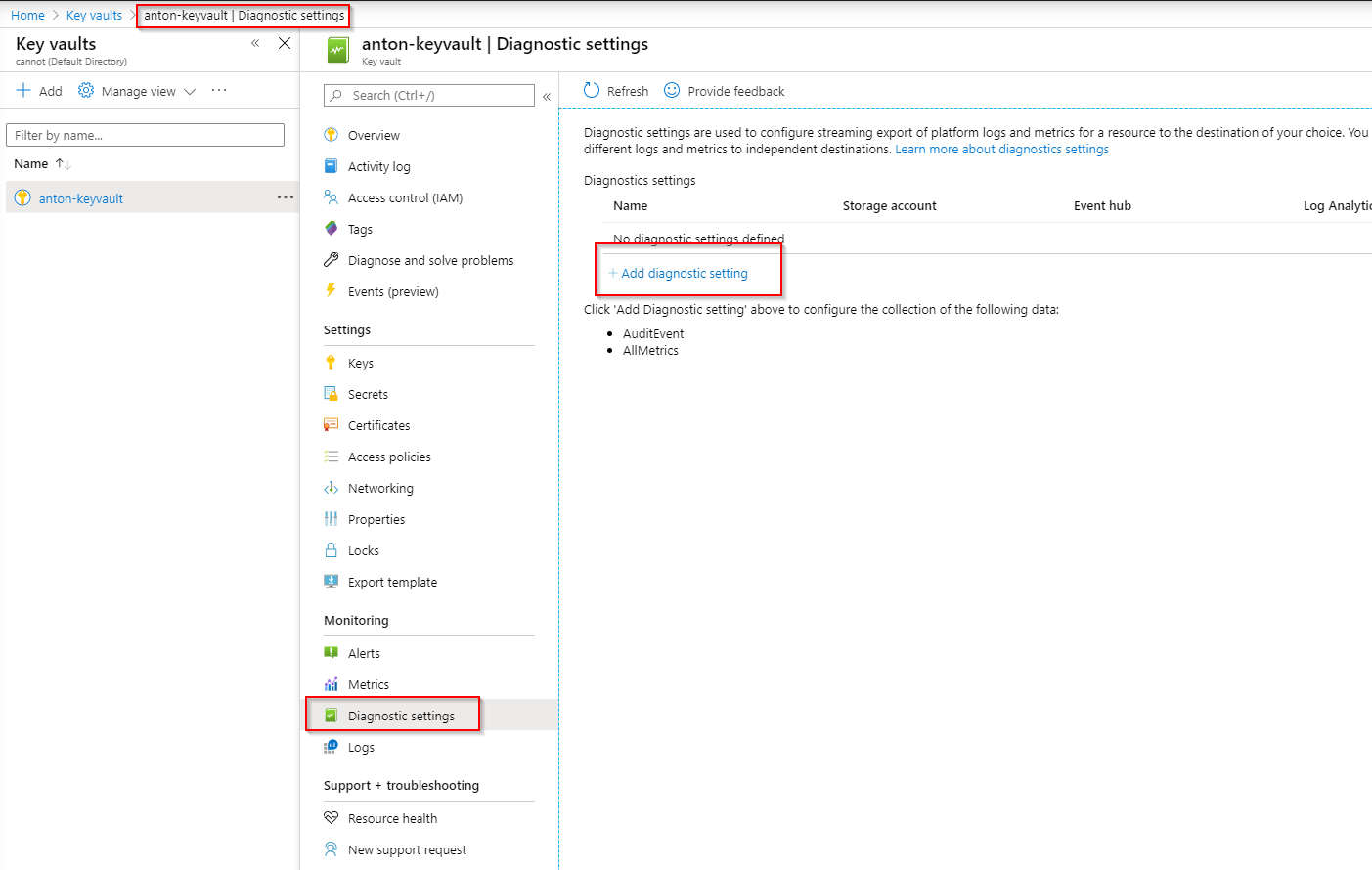The width and height of the screenshot is (1372, 870).
Task: Open the anton-keyvault row ellipsis menu
Action: pyautogui.click(x=286, y=197)
